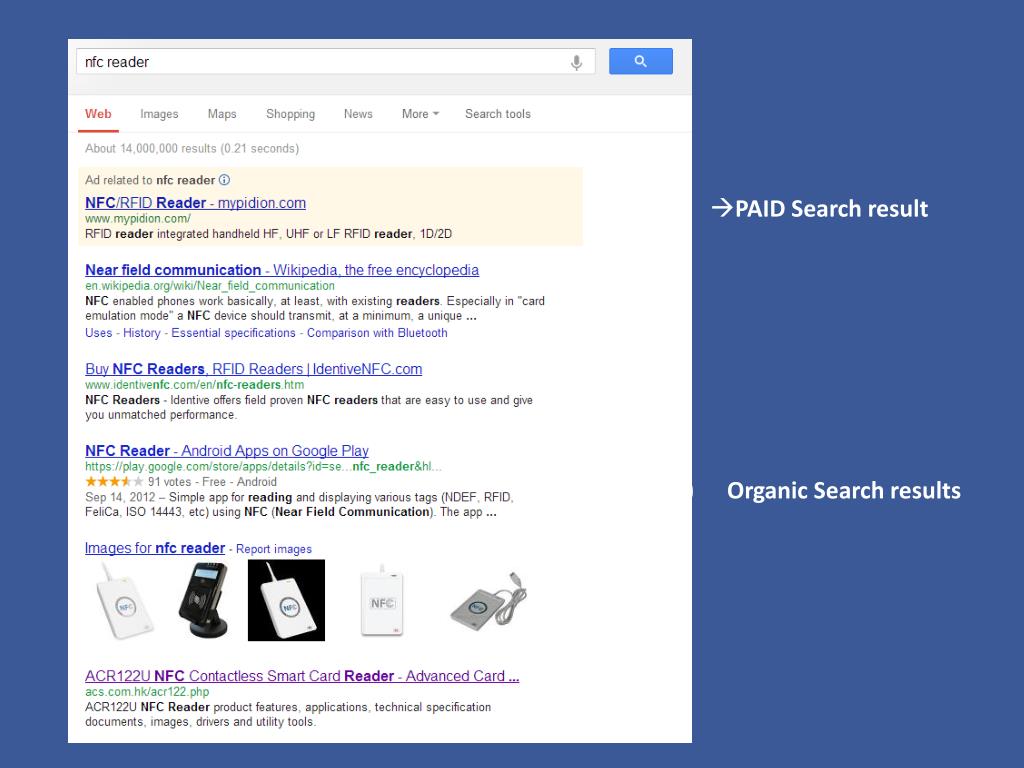Open Search tools options
This screenshot has width=1024, height=768.
(498, 114)
